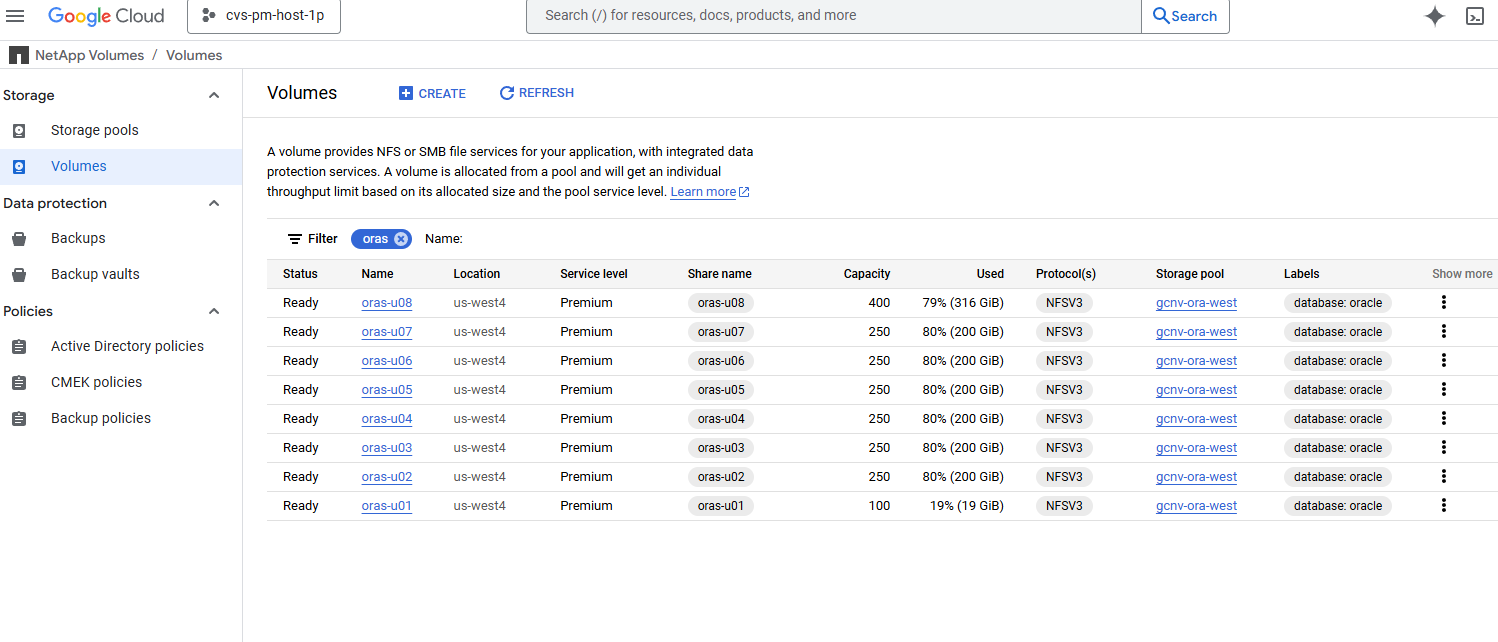Collapse the Data protection section
Image resolution: width=1498 pixels, height=642 pixels.
tap(213, 203)
